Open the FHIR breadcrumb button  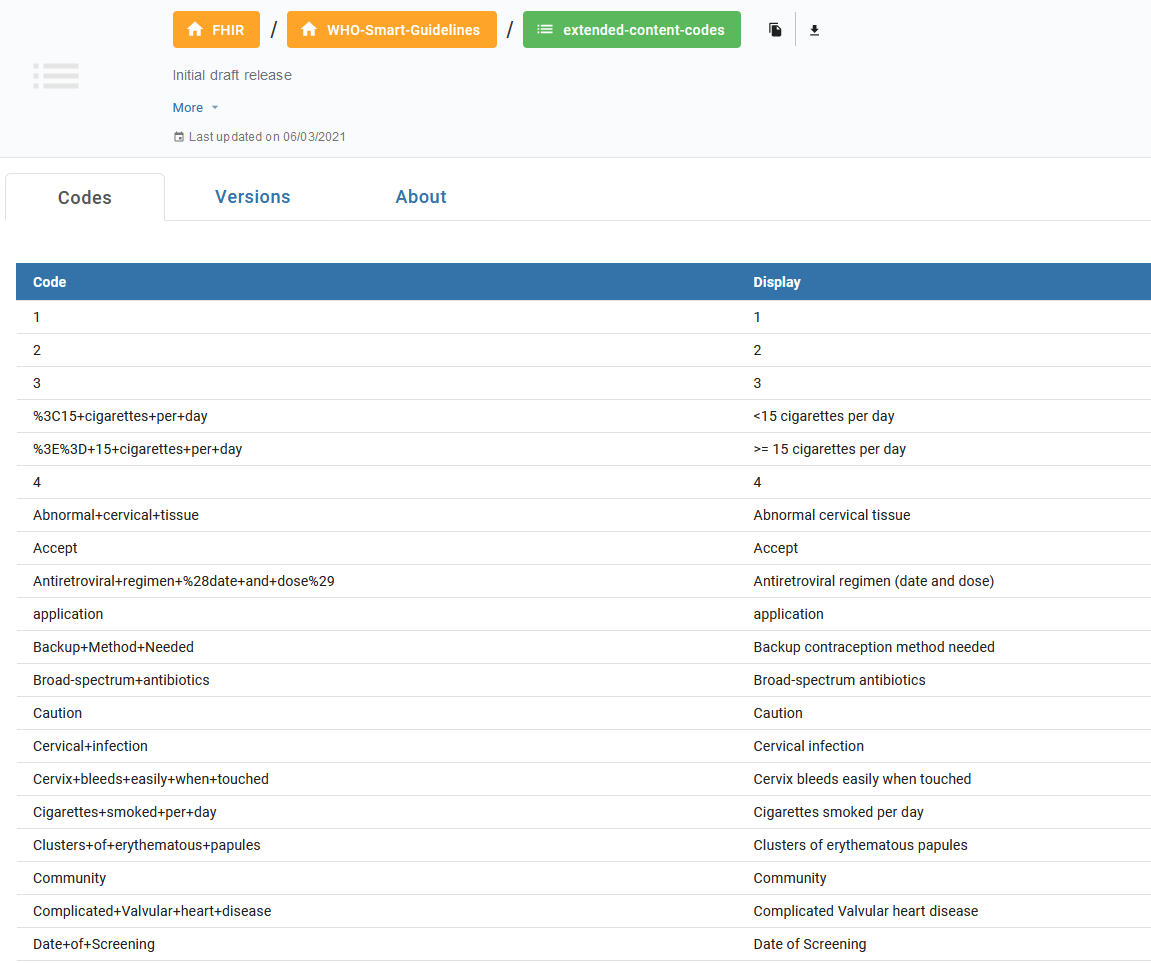tap(216, 29)
